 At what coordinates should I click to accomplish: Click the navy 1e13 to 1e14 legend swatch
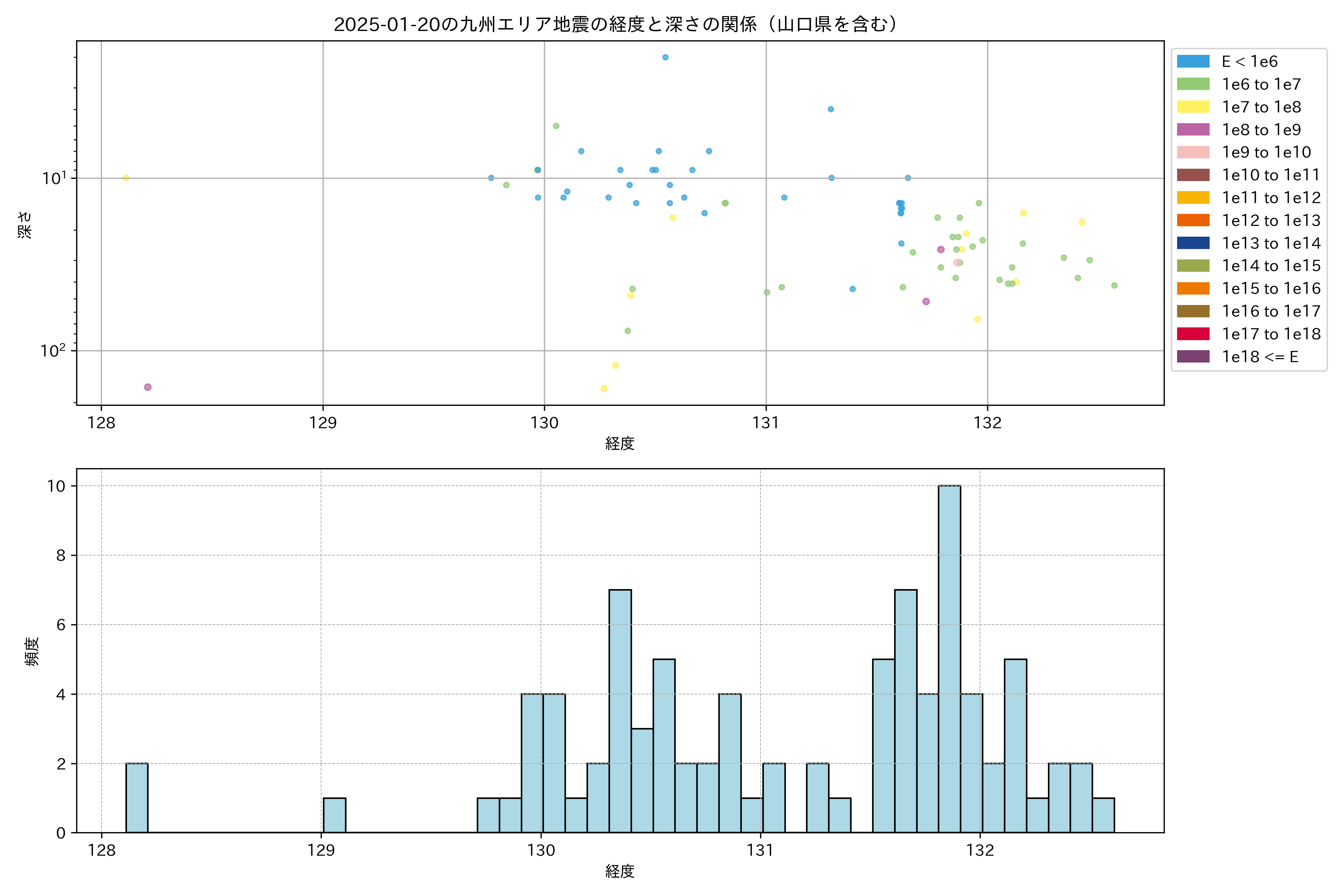(1192, 243)
